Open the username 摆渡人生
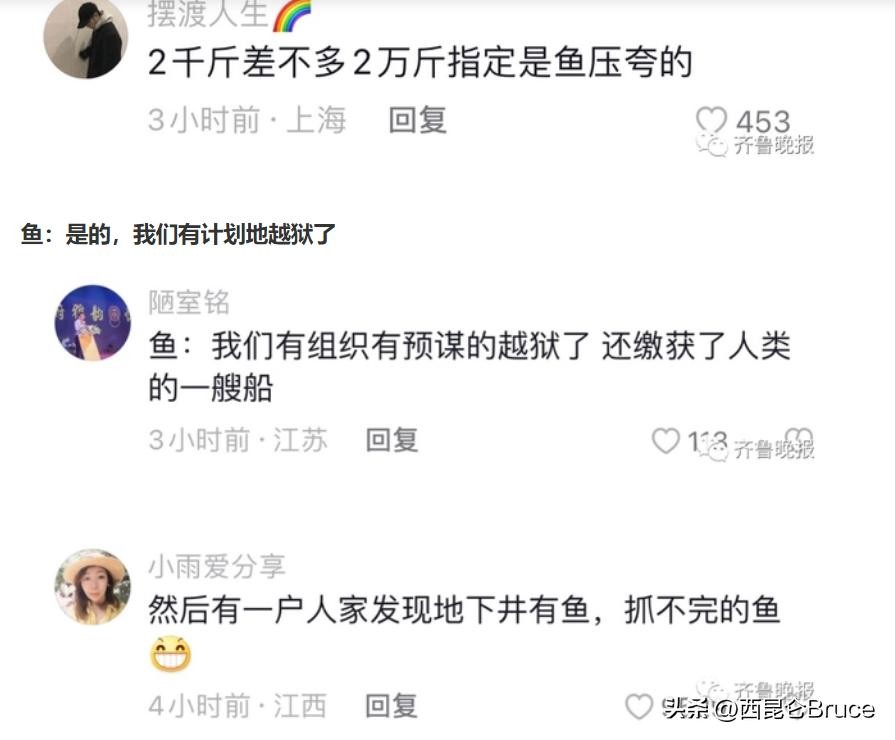The width and height of the screenshot is (895, 740). [x=208, y=14]
